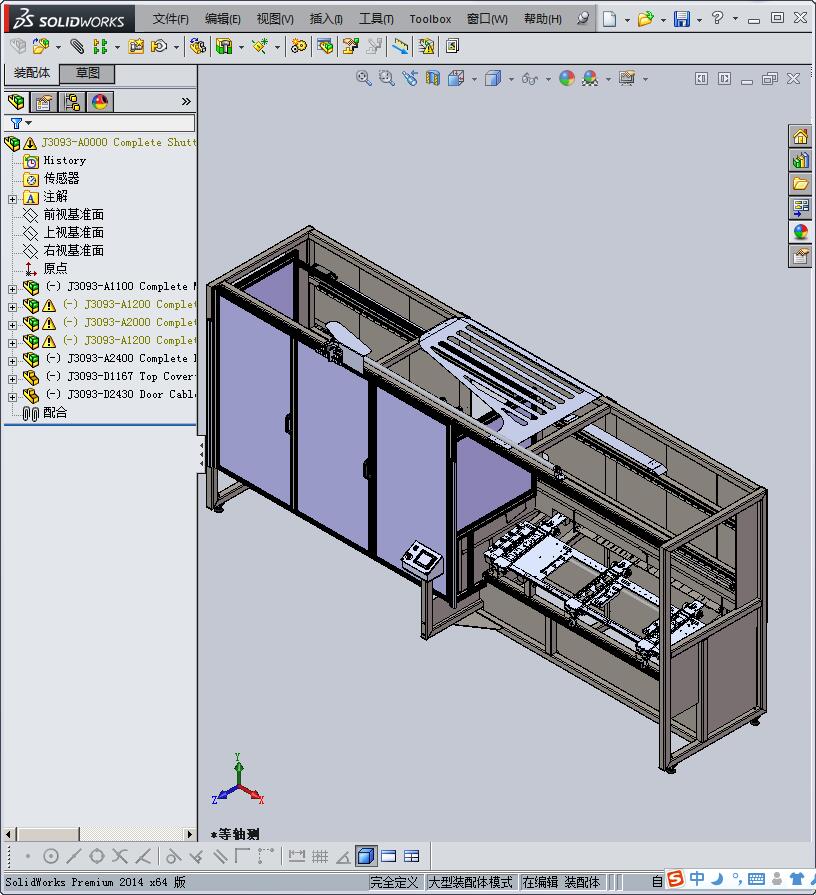Switch to PropertyManager tab icon
Viewport: 816px width, 895px height.
(44, 102)
